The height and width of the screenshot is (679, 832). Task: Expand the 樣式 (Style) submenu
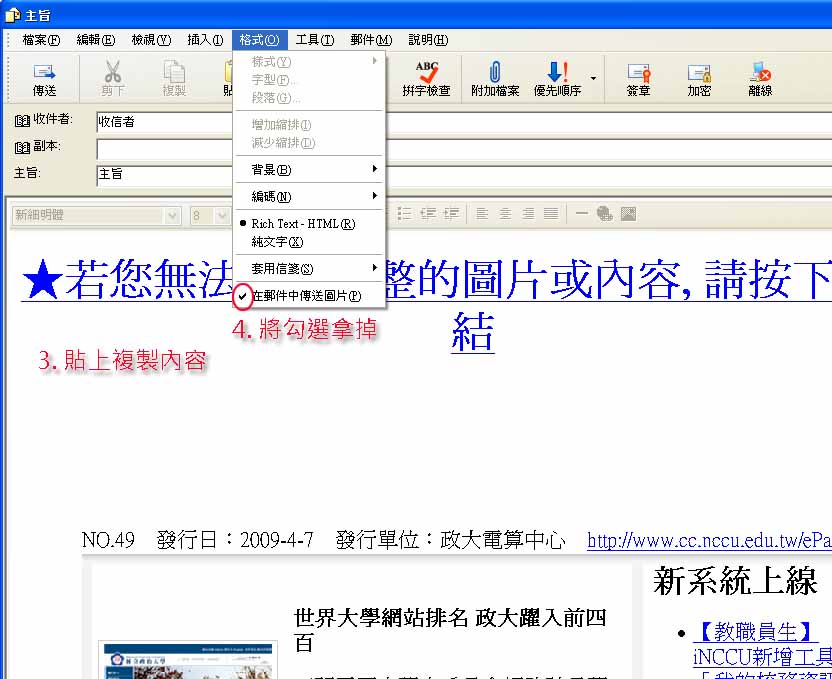click(309, 62)
